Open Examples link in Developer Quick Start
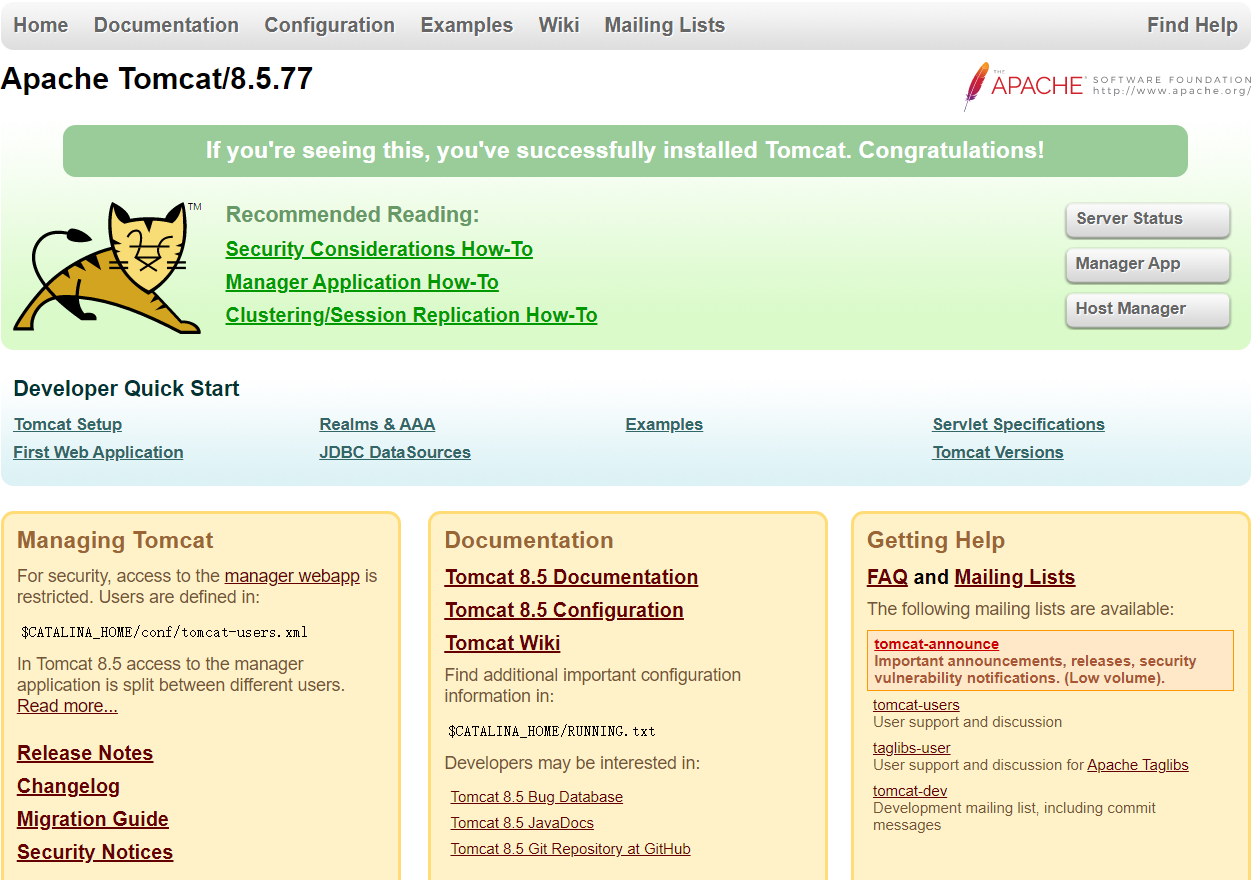This screenshot has height=880, width=1251. pos(664,424)
